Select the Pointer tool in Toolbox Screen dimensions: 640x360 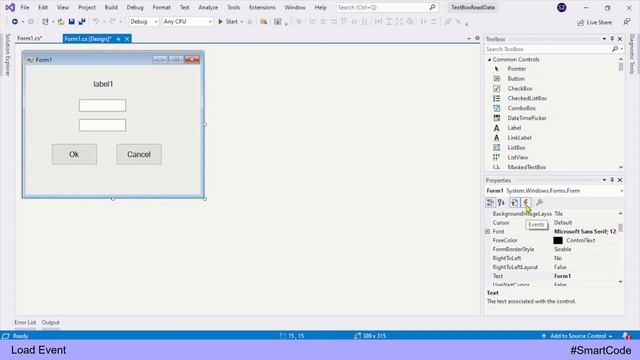point(517,69)
